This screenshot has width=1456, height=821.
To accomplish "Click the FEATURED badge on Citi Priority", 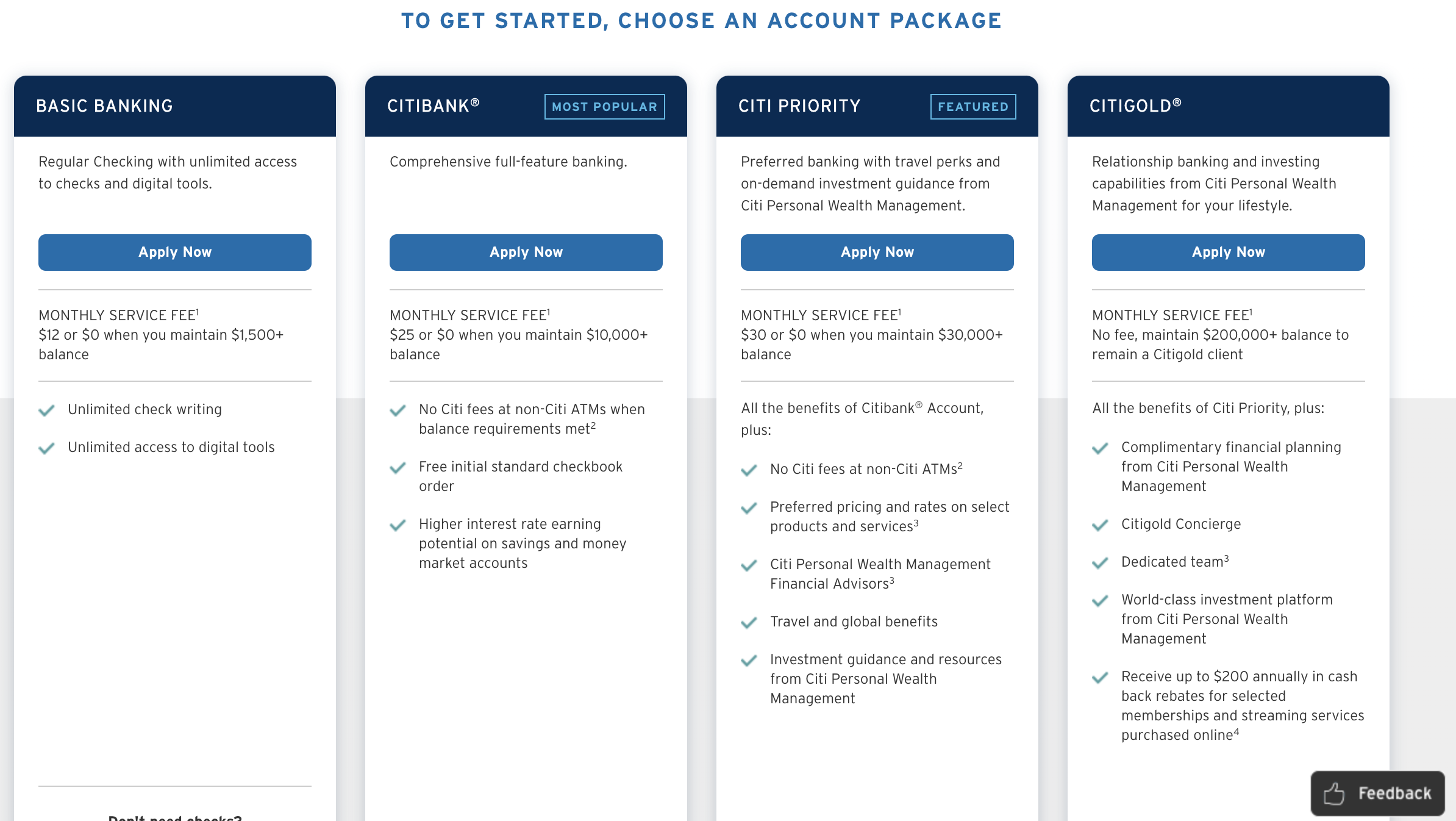I will (972, 107).
